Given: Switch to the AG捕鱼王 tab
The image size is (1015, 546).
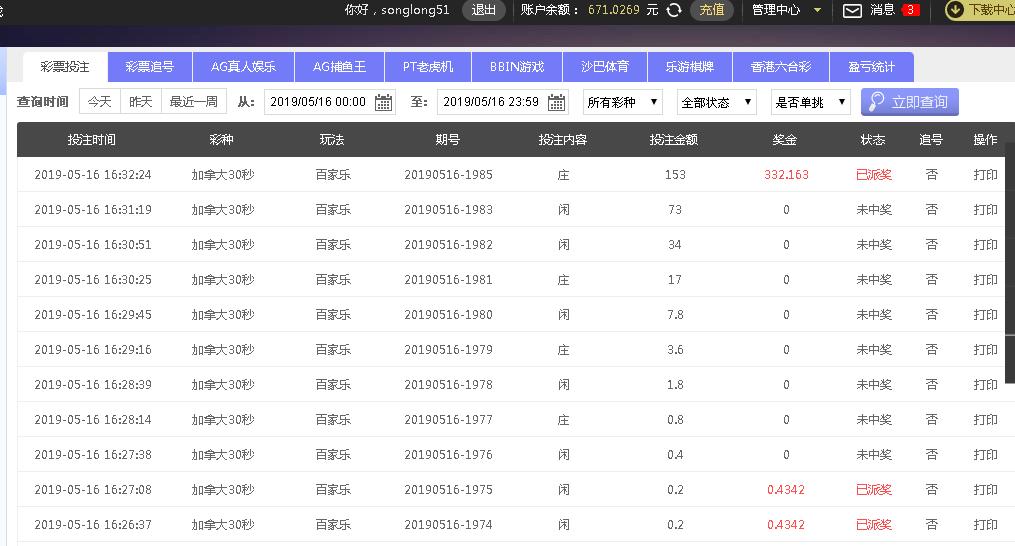Looking at the screenshot, I should pyautogui.click(x=339, y=67).
